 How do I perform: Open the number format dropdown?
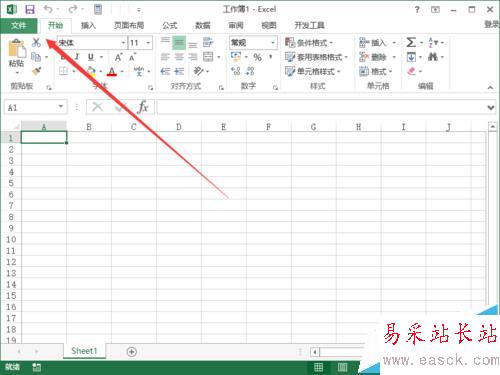[273, 43]
